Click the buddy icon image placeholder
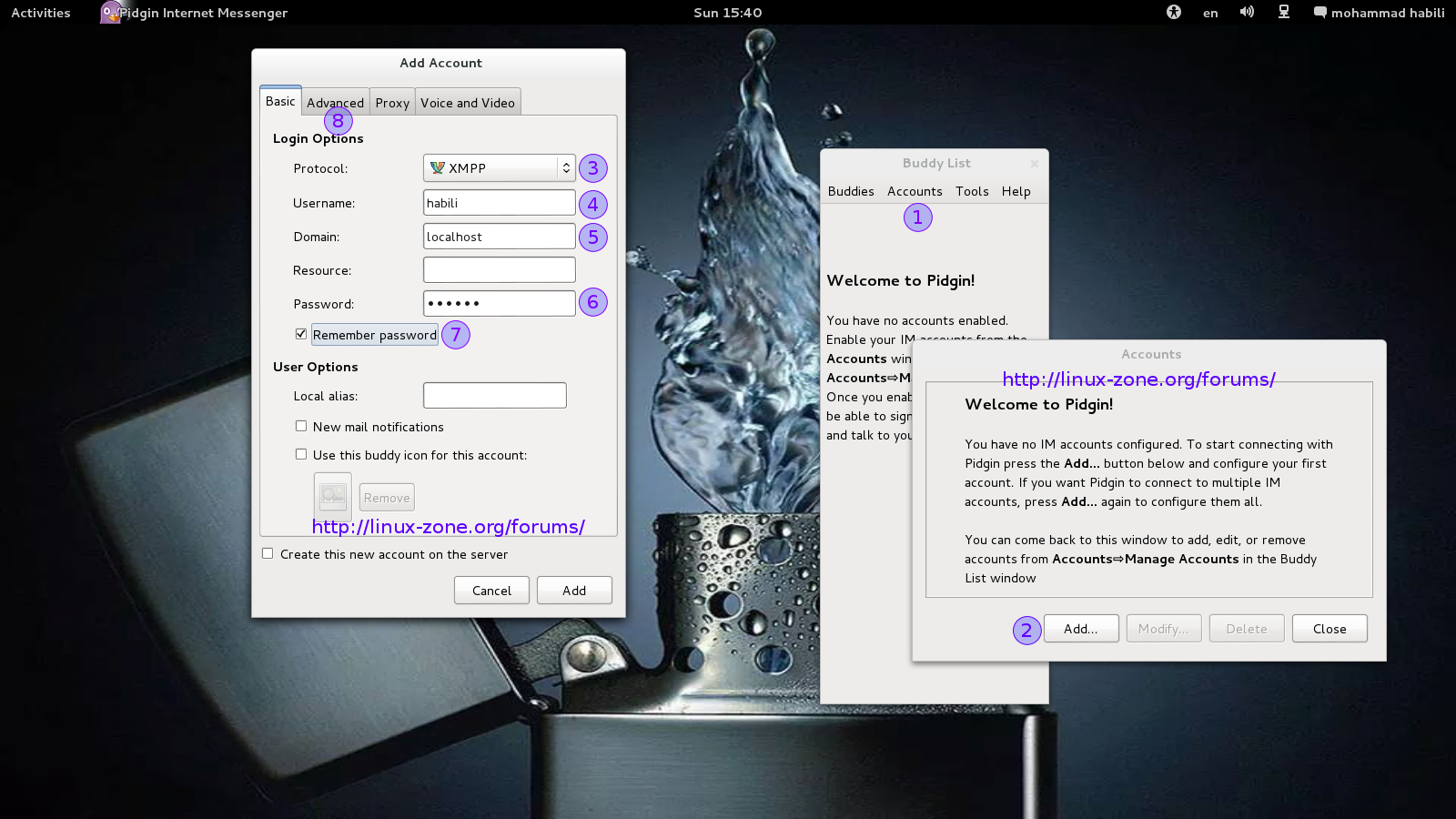Screen dimensions: 1456x819 pyautogui.click(x=333, y=496)
